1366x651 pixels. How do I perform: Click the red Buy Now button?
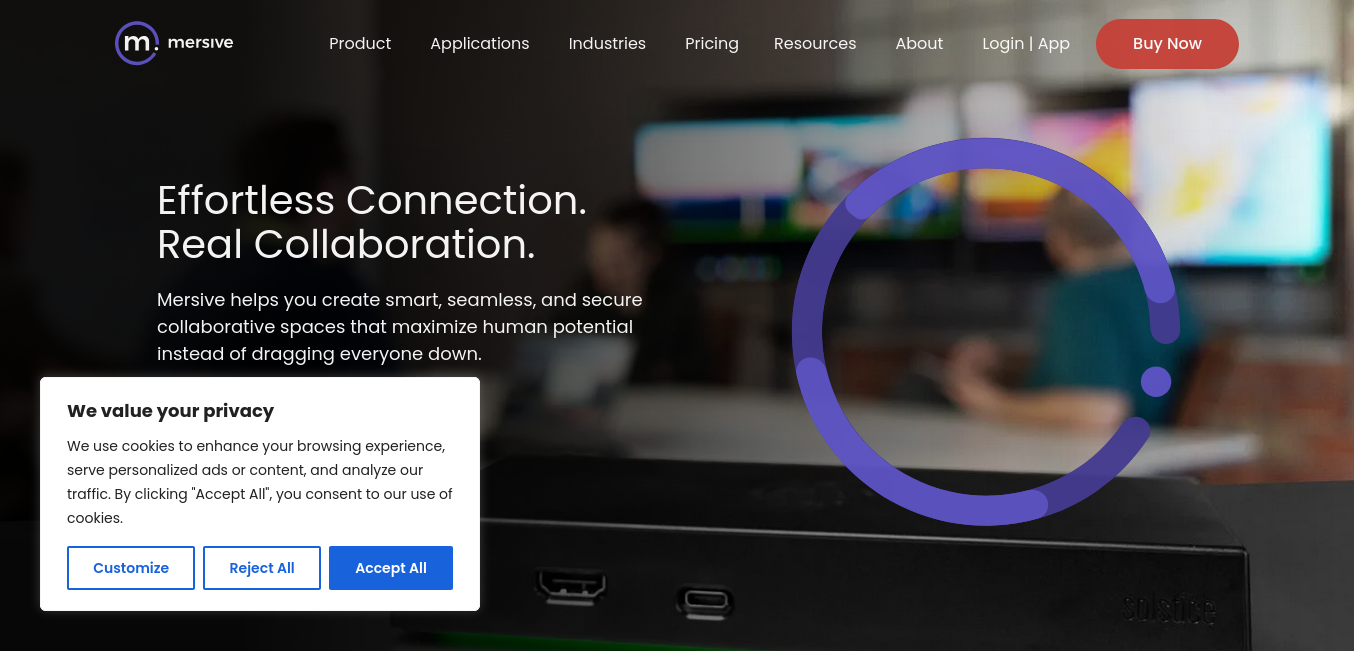pyautogui.click(x=1167, y=44)
